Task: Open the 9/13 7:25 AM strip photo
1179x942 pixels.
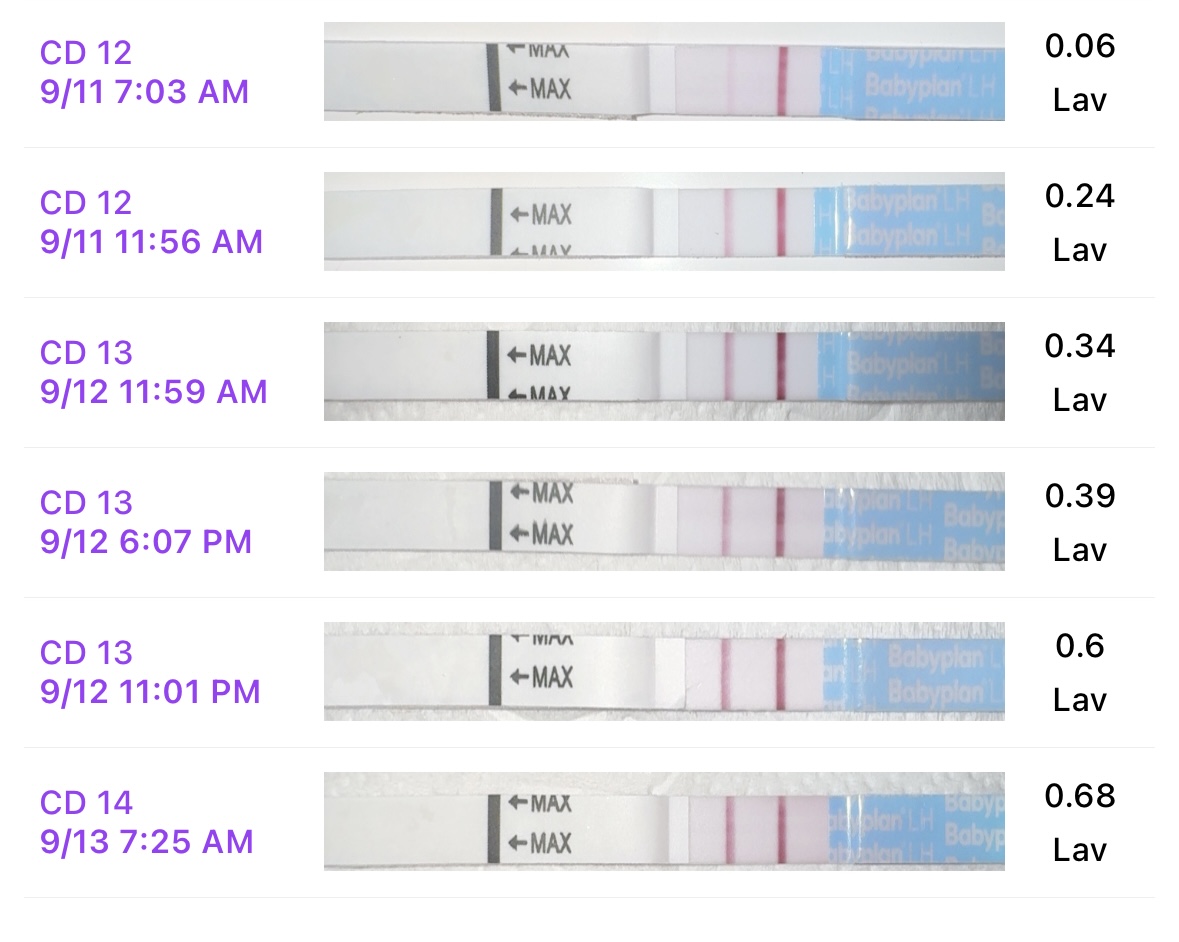Action: point(664,822)
